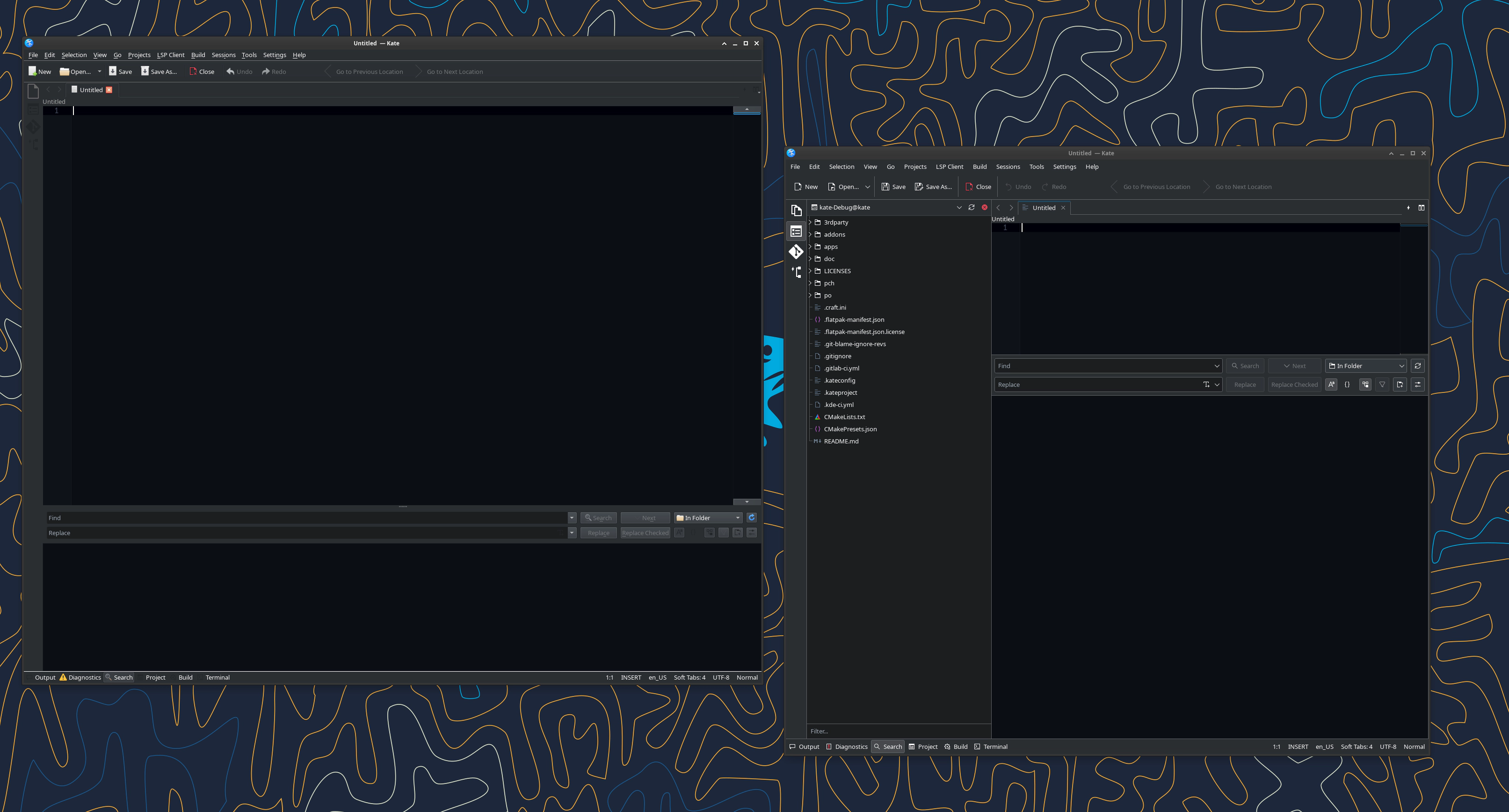The width and height of the screenshot is (1509, 812).
Task: Click Next button in left search panel
Action: [x=645, y=517]
